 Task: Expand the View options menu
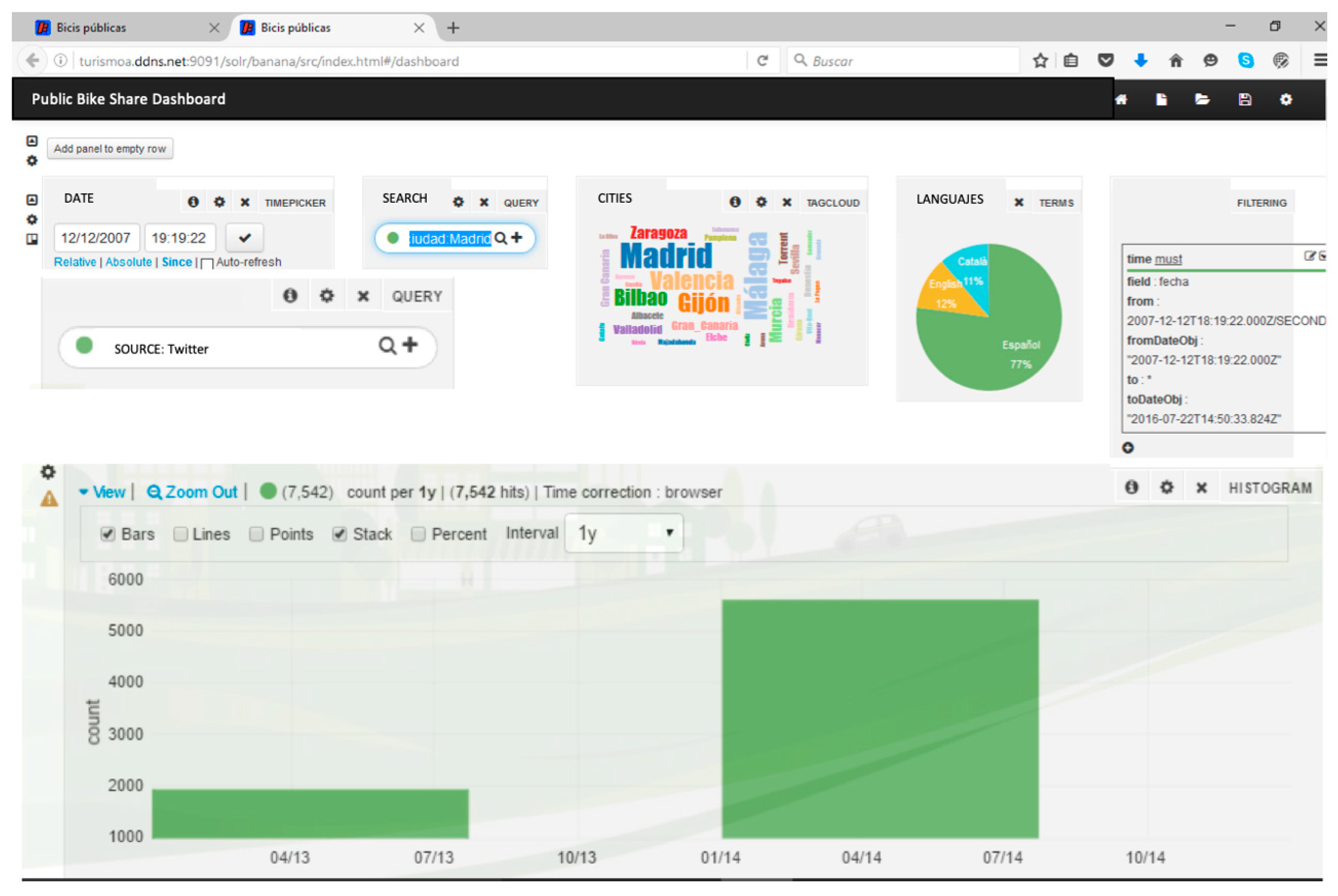point(102,492)
